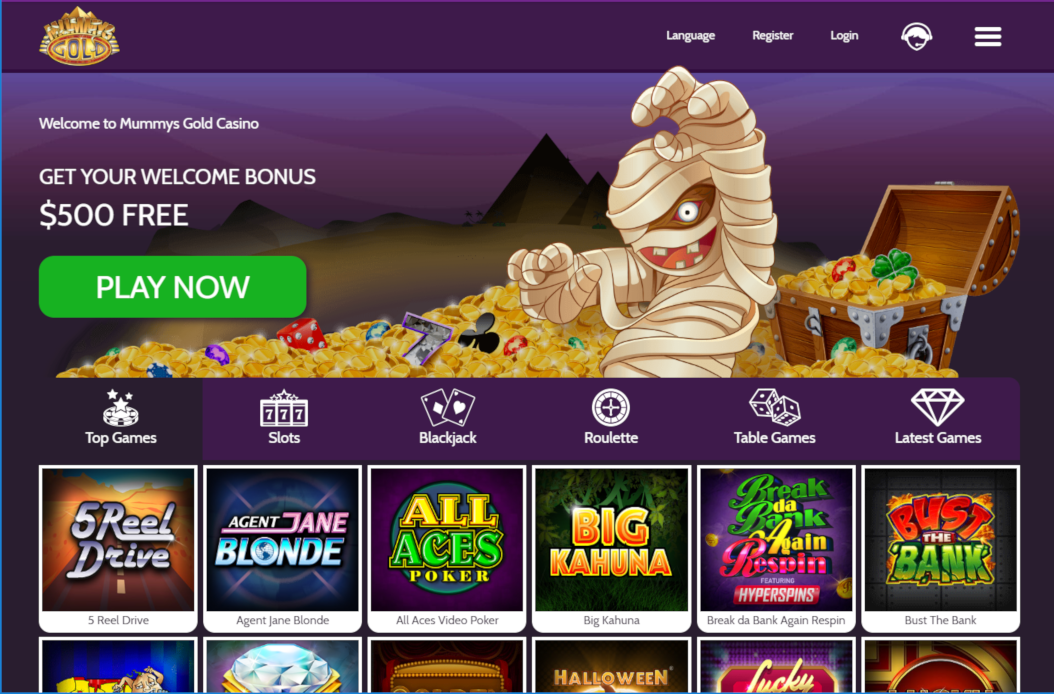Open the Big Kahuna game tile
Image resolution: width=1054 pixels, height=694 pixels.
pyautogui.click(x=611, y=549)
